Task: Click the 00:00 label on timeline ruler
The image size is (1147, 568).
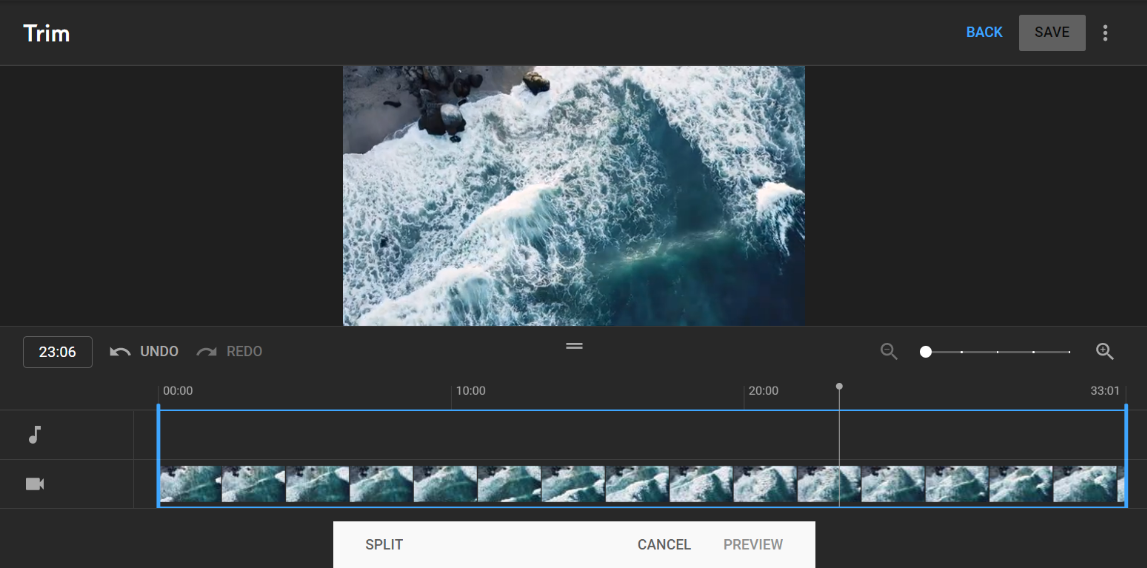Action: tap(178, 391)
